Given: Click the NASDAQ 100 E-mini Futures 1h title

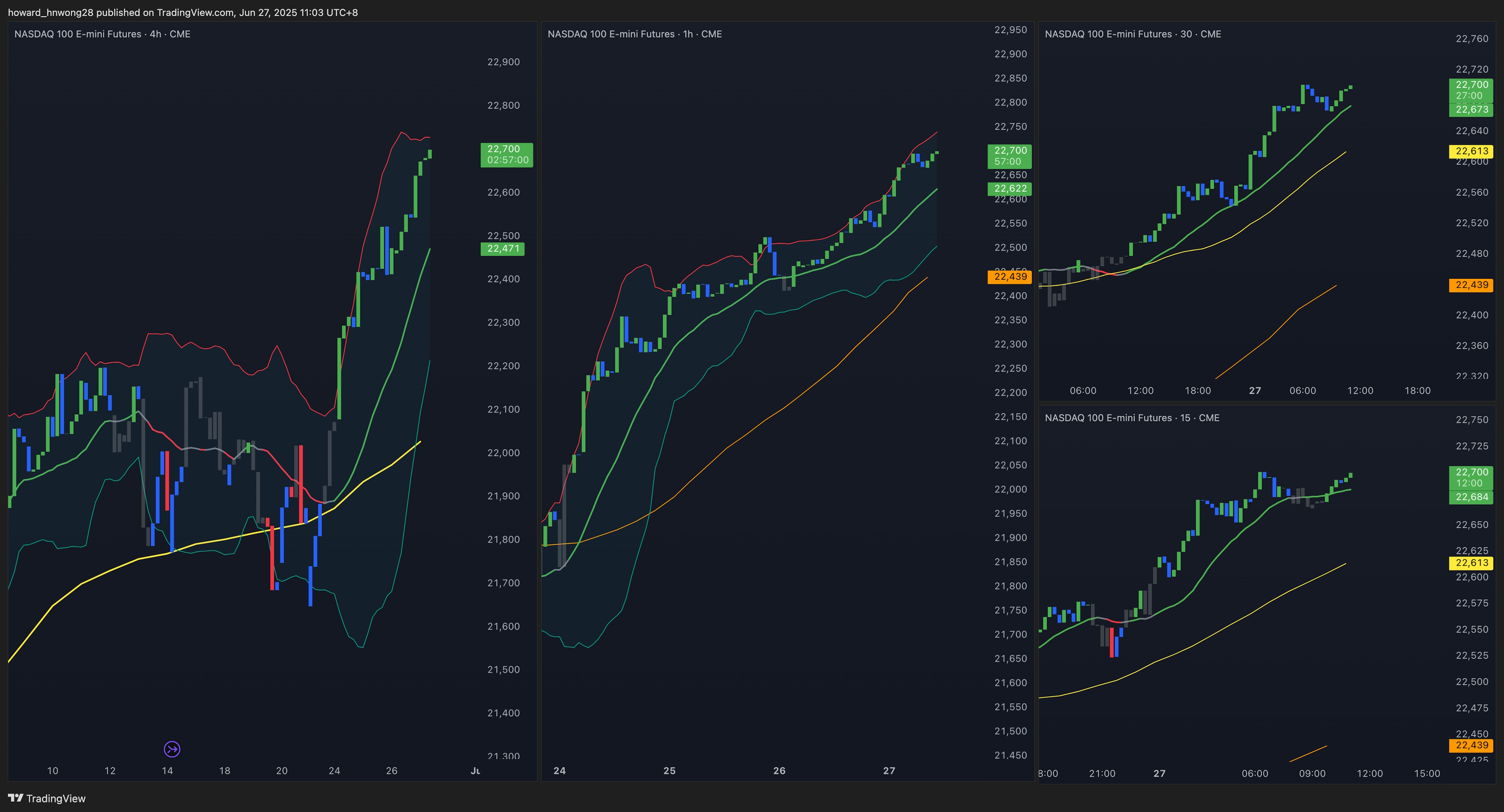Looking at the screenshot, I should click(634, 34).
